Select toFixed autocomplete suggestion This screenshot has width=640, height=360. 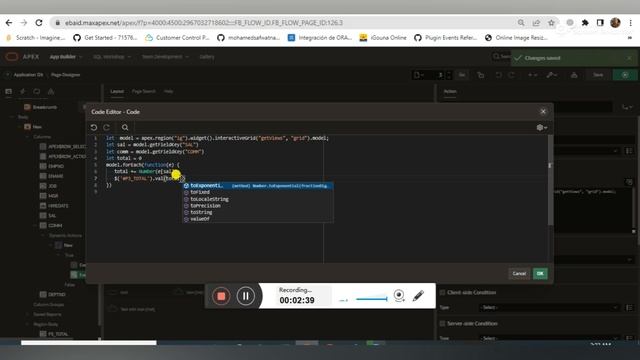(258, 192)
